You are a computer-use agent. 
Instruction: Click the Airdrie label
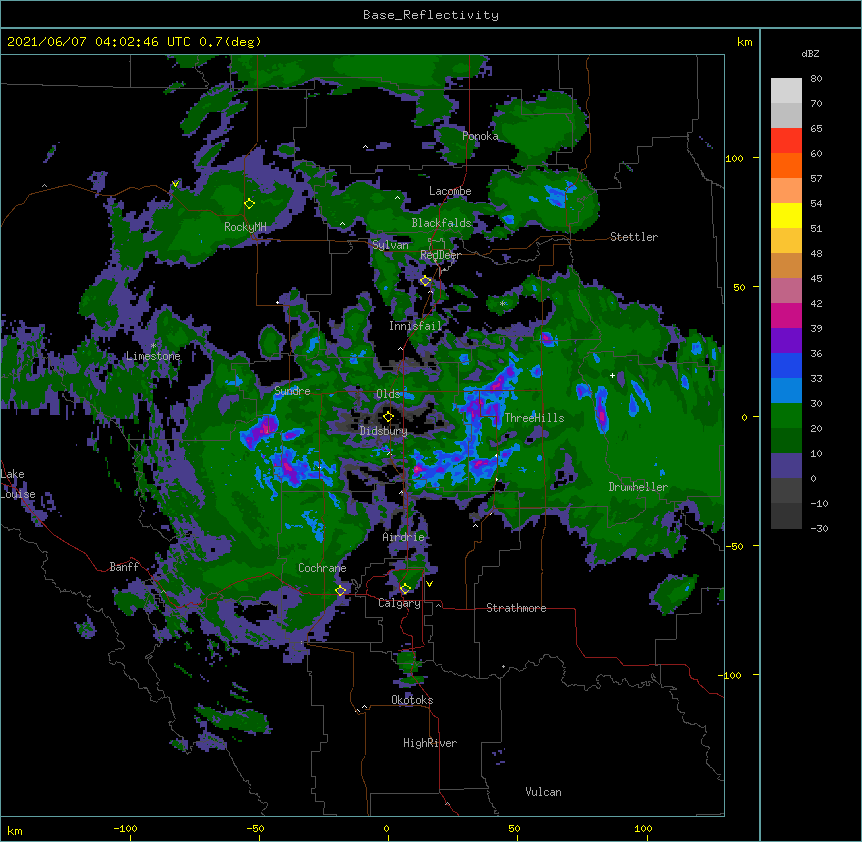404,537
